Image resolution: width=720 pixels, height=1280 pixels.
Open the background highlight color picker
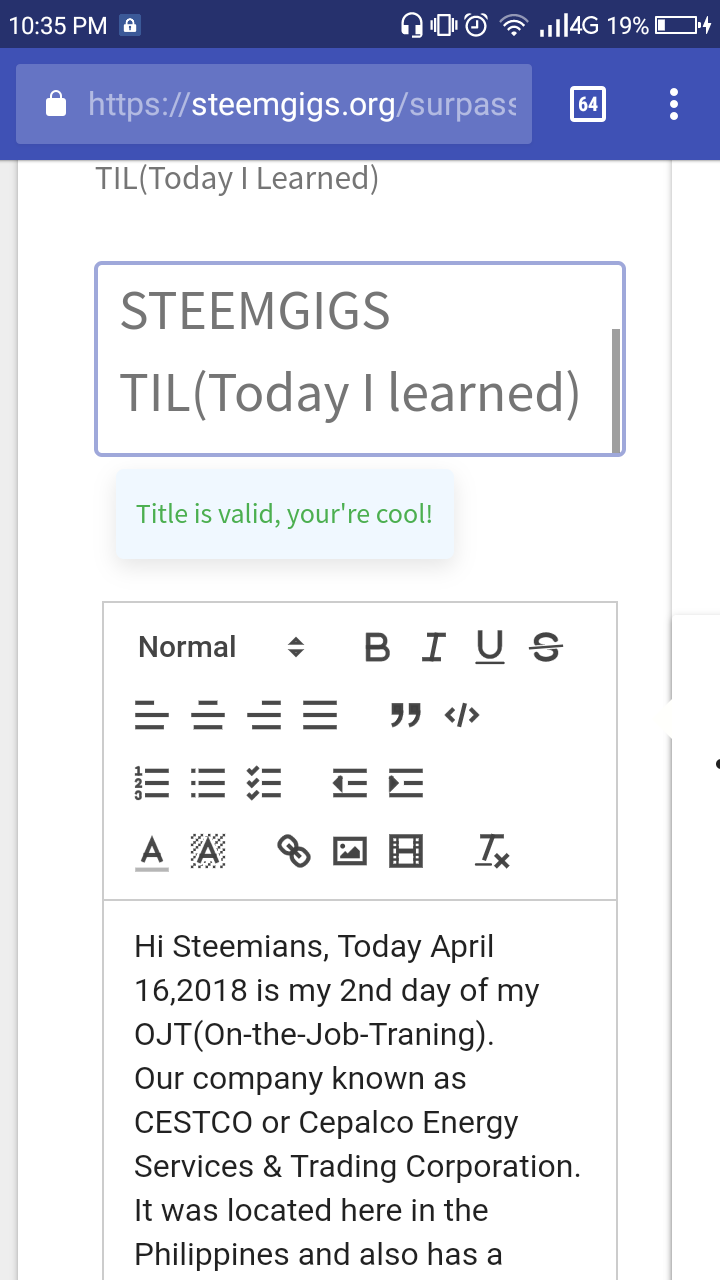pos(207,852)
